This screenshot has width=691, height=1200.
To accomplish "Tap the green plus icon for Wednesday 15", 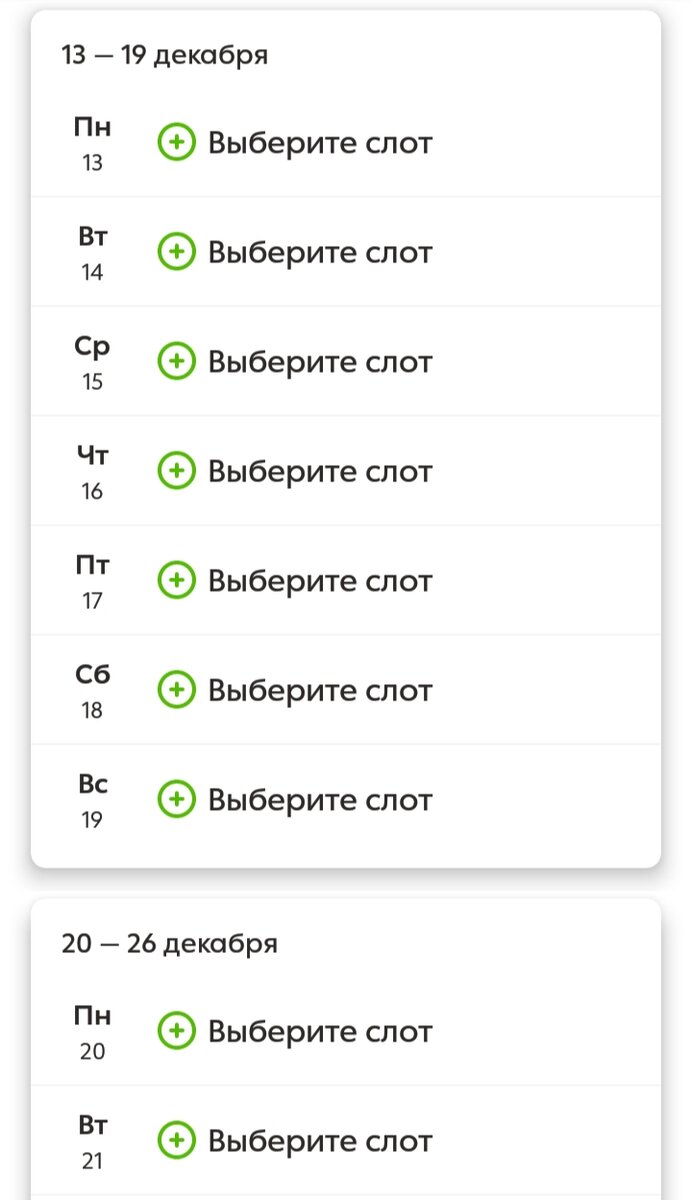I will tap(178, 362).
